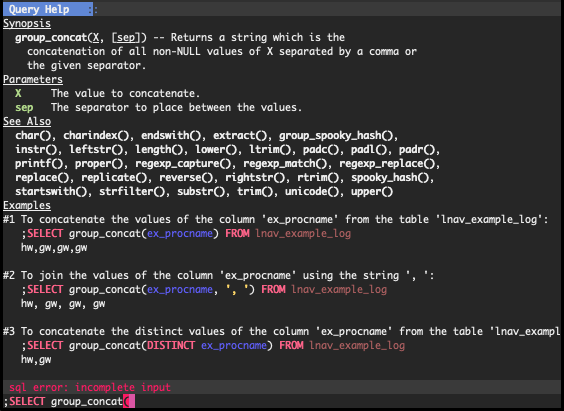Click 'The separator to place between the values.'

click(x=176, y=108)
